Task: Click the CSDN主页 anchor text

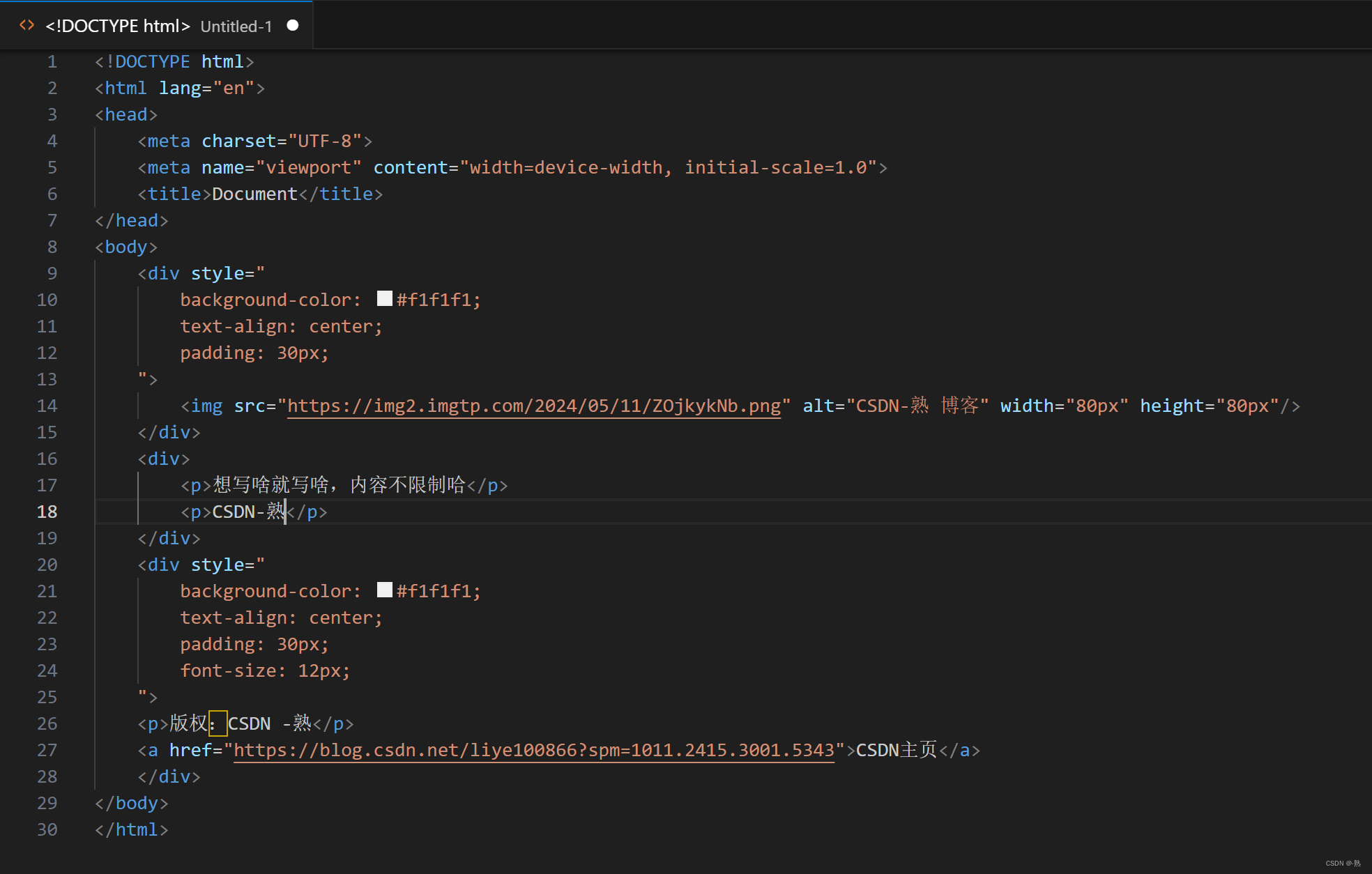Action: pos(897,750)
